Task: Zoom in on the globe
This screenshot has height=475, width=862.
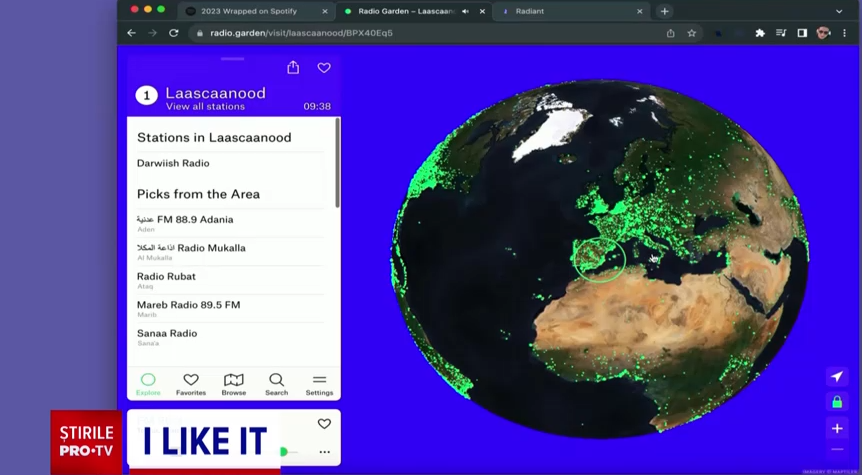Action: 837,428
